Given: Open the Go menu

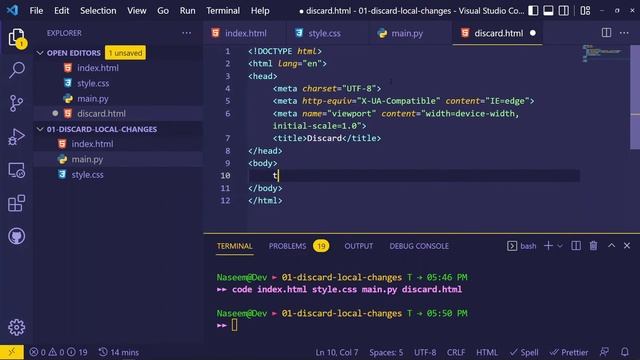Looking at the screenshot, I should tap(163, 11).
